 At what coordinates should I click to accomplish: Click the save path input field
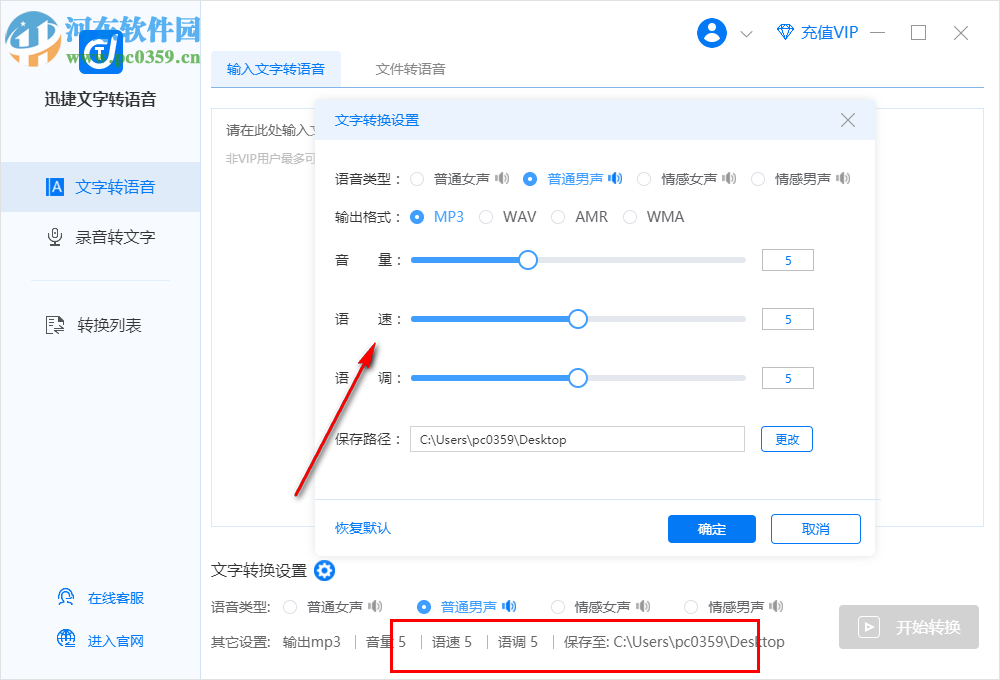point(577,438)
